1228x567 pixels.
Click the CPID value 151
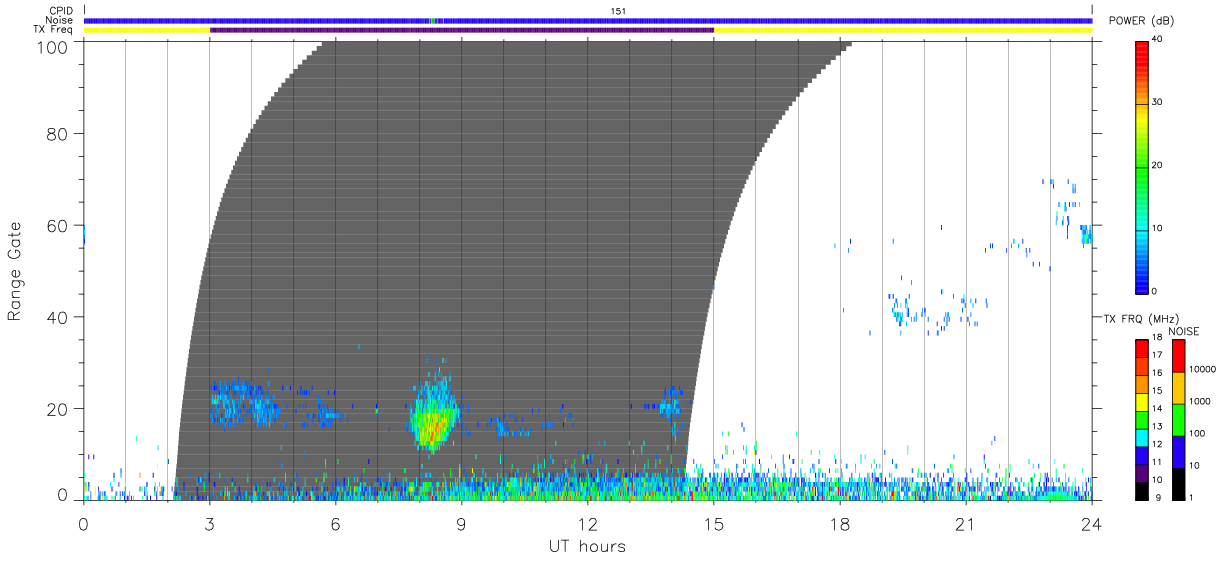coord(619,11)
